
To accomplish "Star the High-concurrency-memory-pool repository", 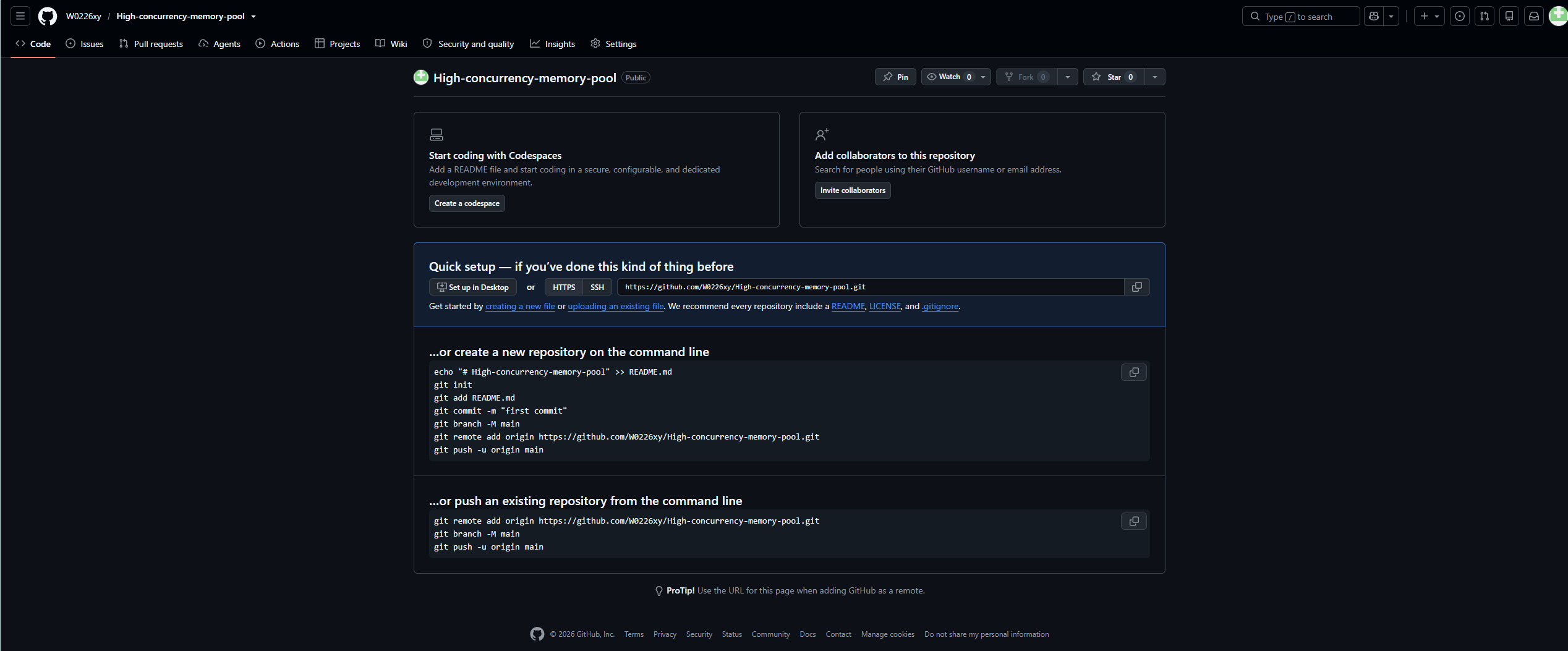I will tap(1114, 77).
